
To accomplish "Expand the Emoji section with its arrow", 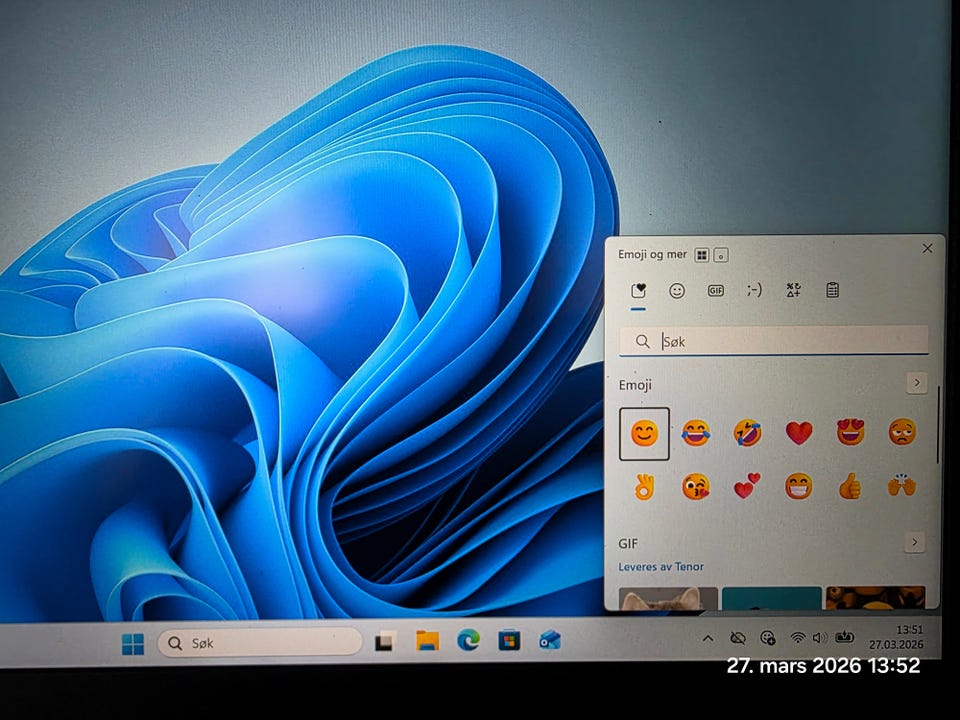I will click(x=917, y=383).
